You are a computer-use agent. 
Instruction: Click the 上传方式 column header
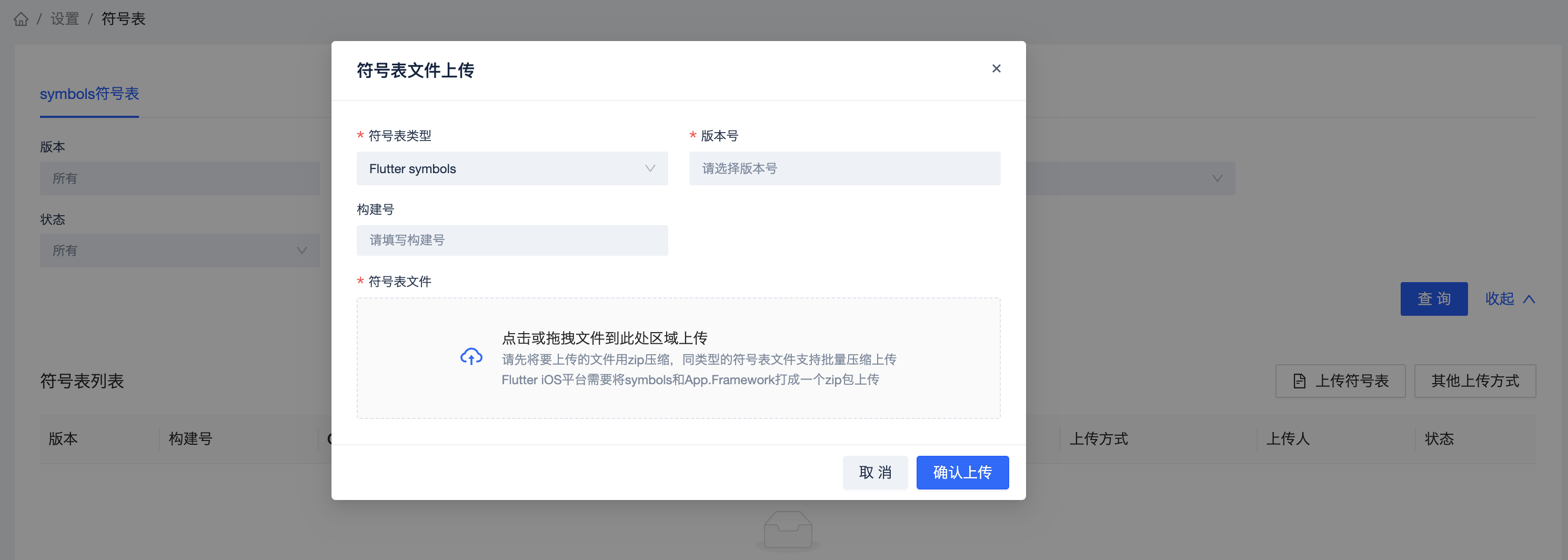pyautogui.click(x=1099, y=439)
